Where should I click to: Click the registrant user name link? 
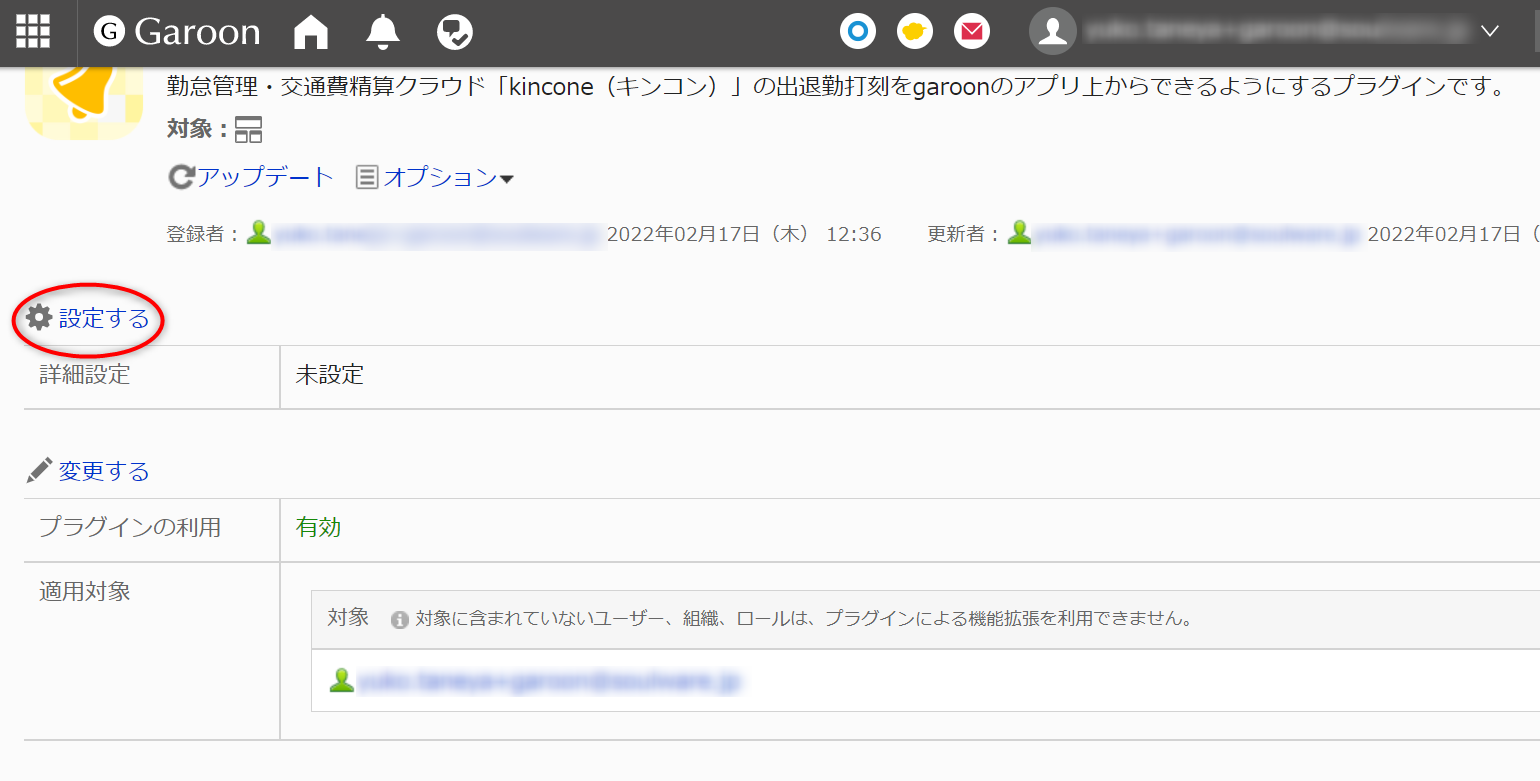[437, 235]
